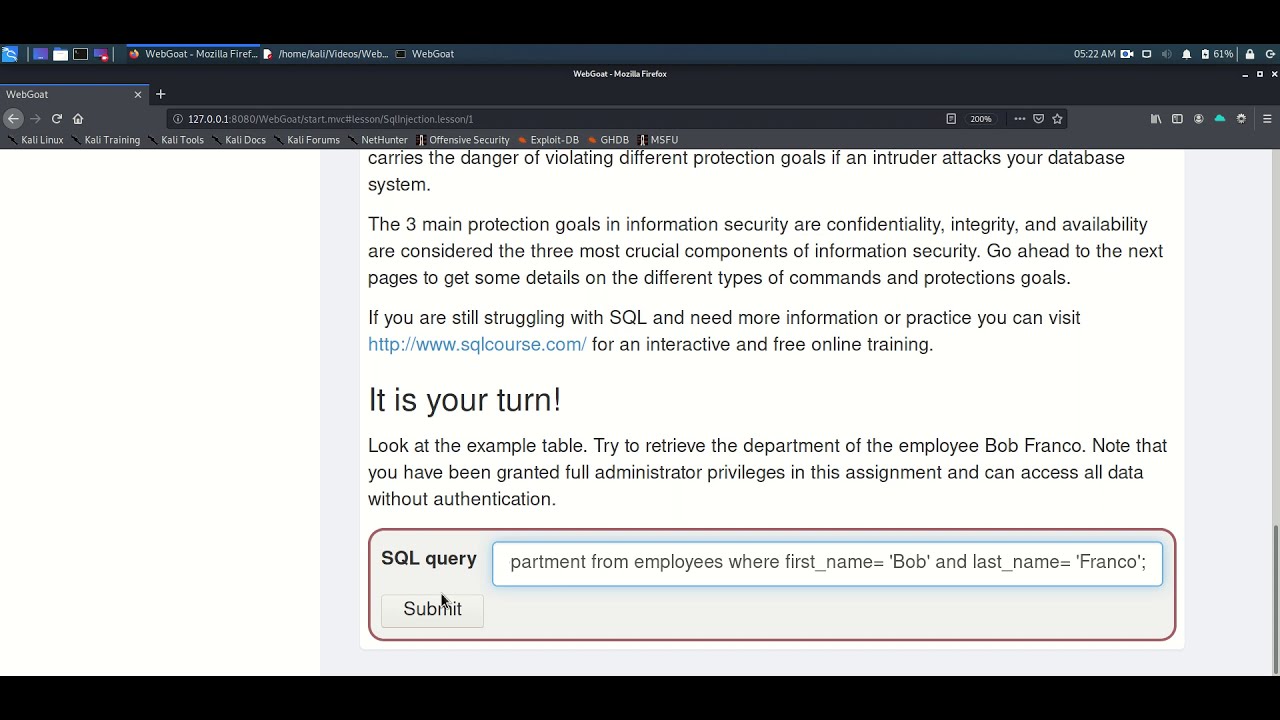Open the Kali Linux bookmark

(x=35, y=140)
